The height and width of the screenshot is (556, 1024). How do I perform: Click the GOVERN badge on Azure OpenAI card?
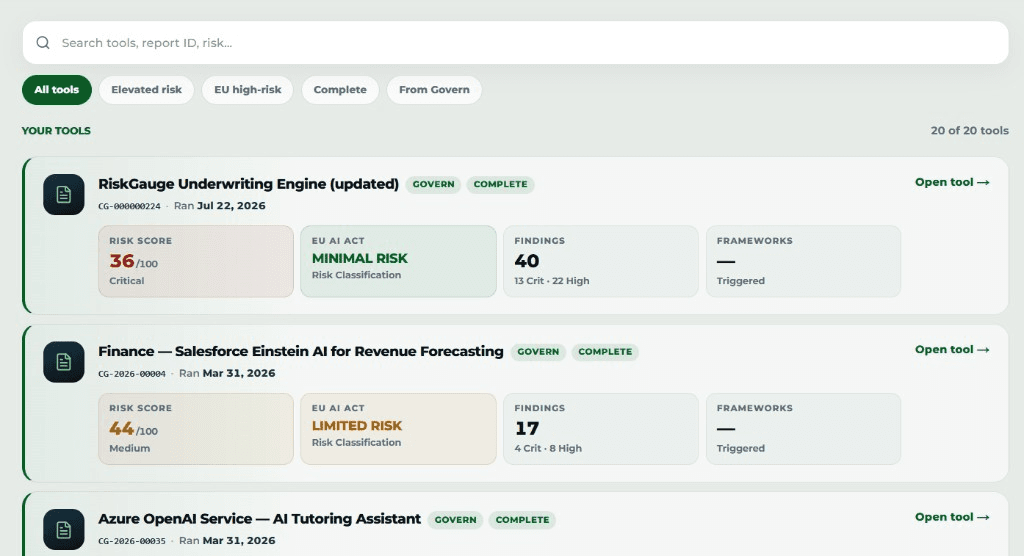[x=455, y=519]
